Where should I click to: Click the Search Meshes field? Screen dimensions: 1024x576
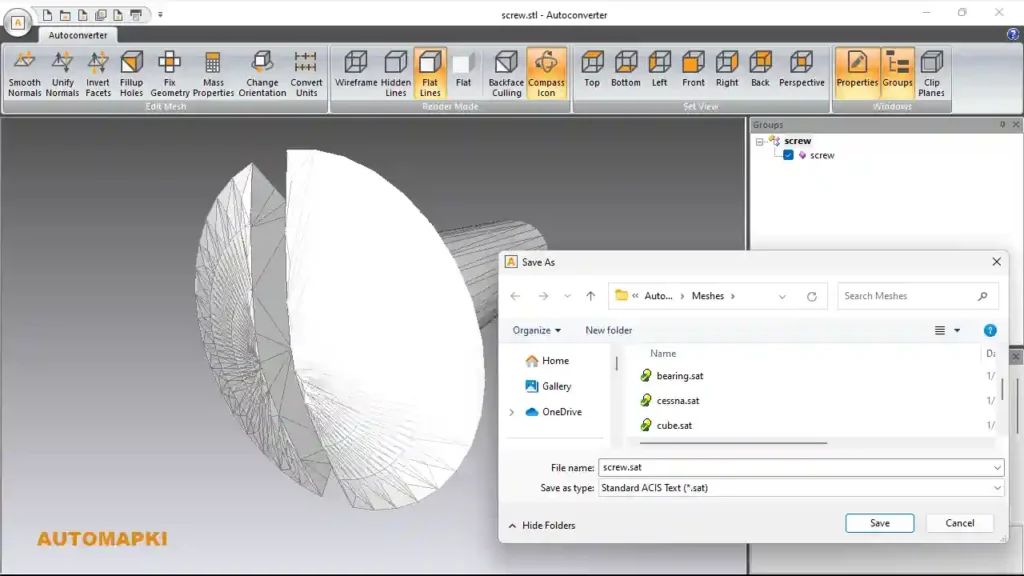coord(917,296)
